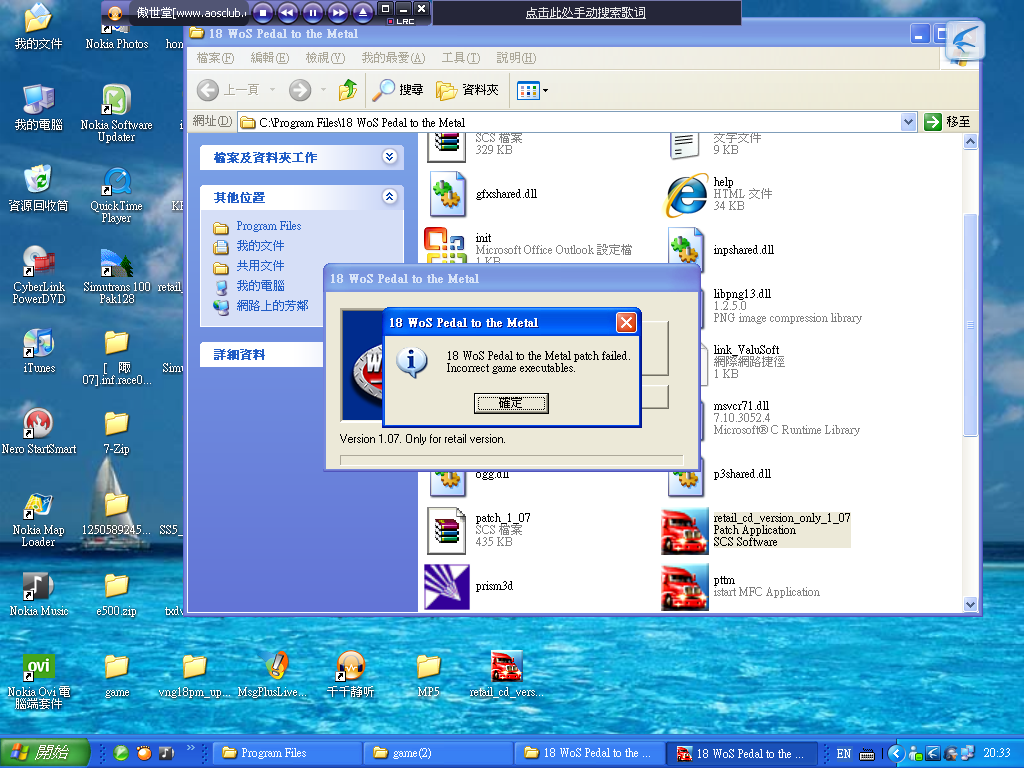Screen dimensions: 1024x768
Task: Select the help HTML file icon
Action: coord(686,194)
